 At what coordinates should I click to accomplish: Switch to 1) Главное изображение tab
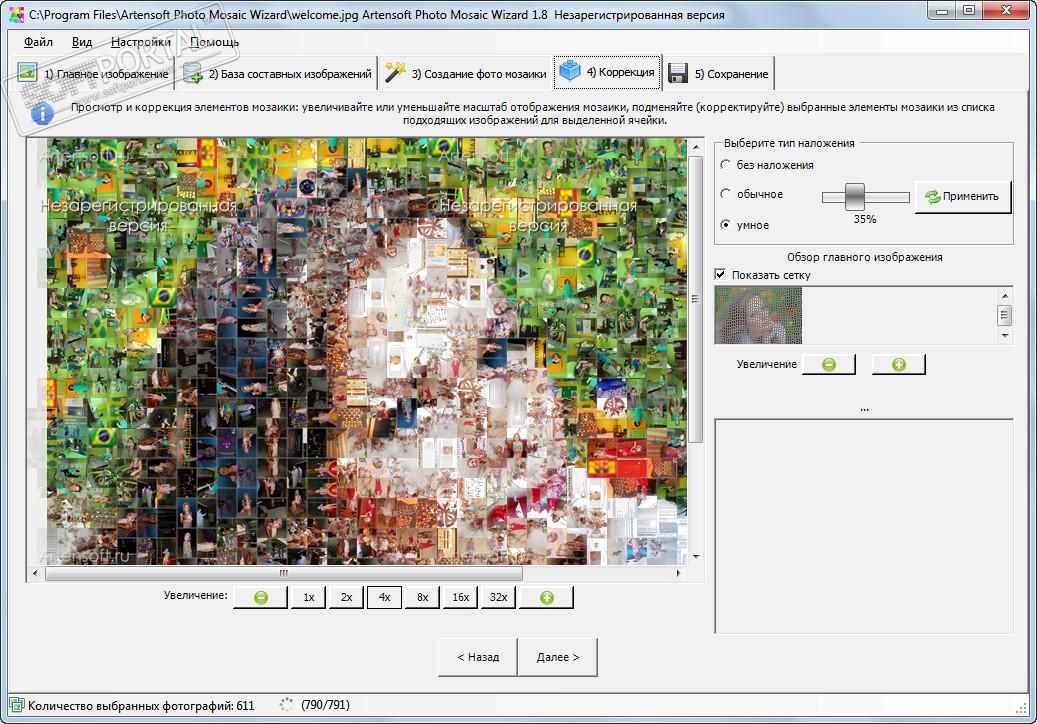click(x=93, y=73)
